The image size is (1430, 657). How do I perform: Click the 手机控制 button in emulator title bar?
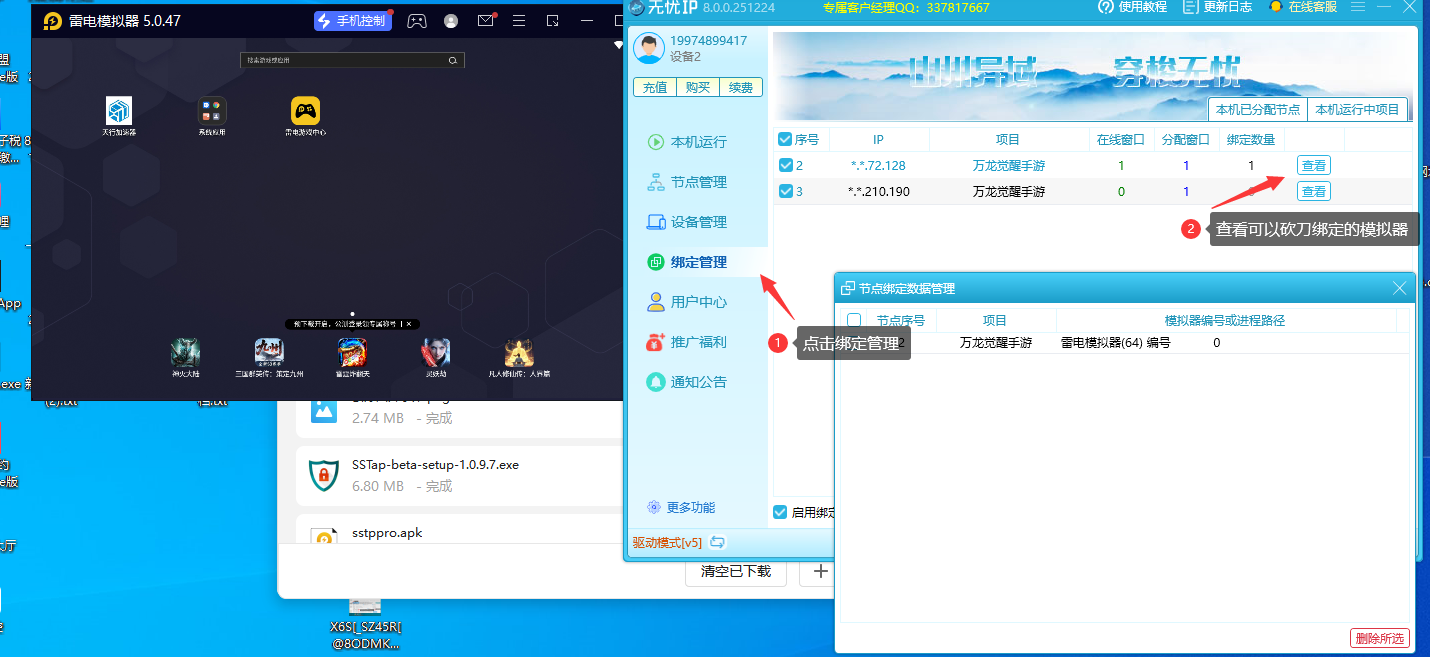(x=353, y=20)
